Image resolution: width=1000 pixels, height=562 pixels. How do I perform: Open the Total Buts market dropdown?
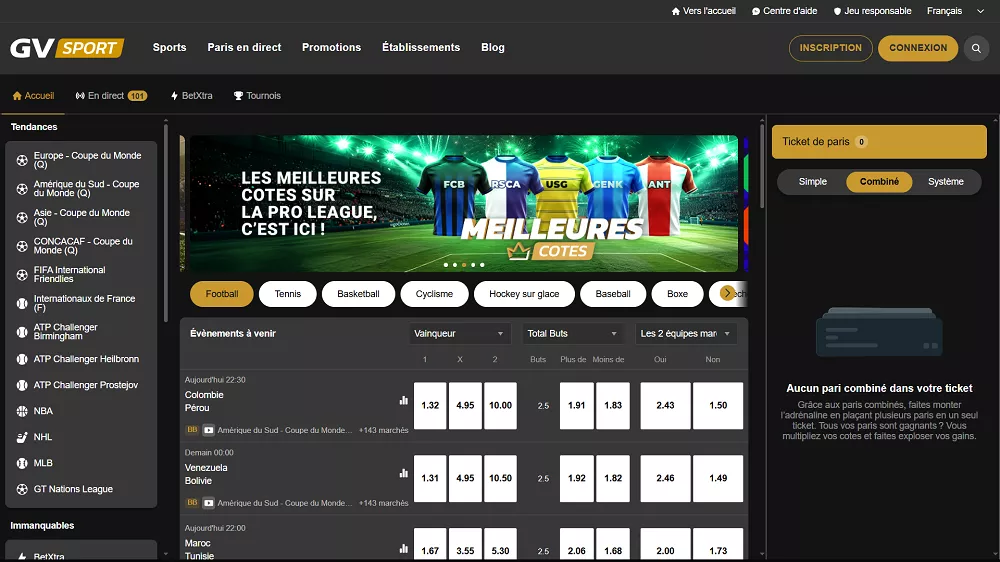click(x=573, y=334)
